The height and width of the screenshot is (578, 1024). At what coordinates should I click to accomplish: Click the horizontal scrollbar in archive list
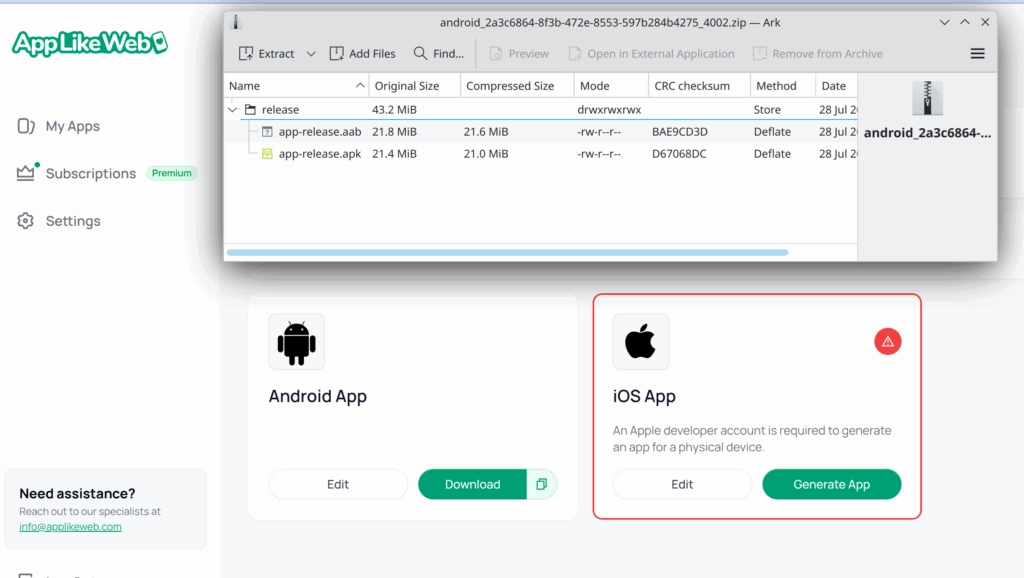(x=507, y=252)
